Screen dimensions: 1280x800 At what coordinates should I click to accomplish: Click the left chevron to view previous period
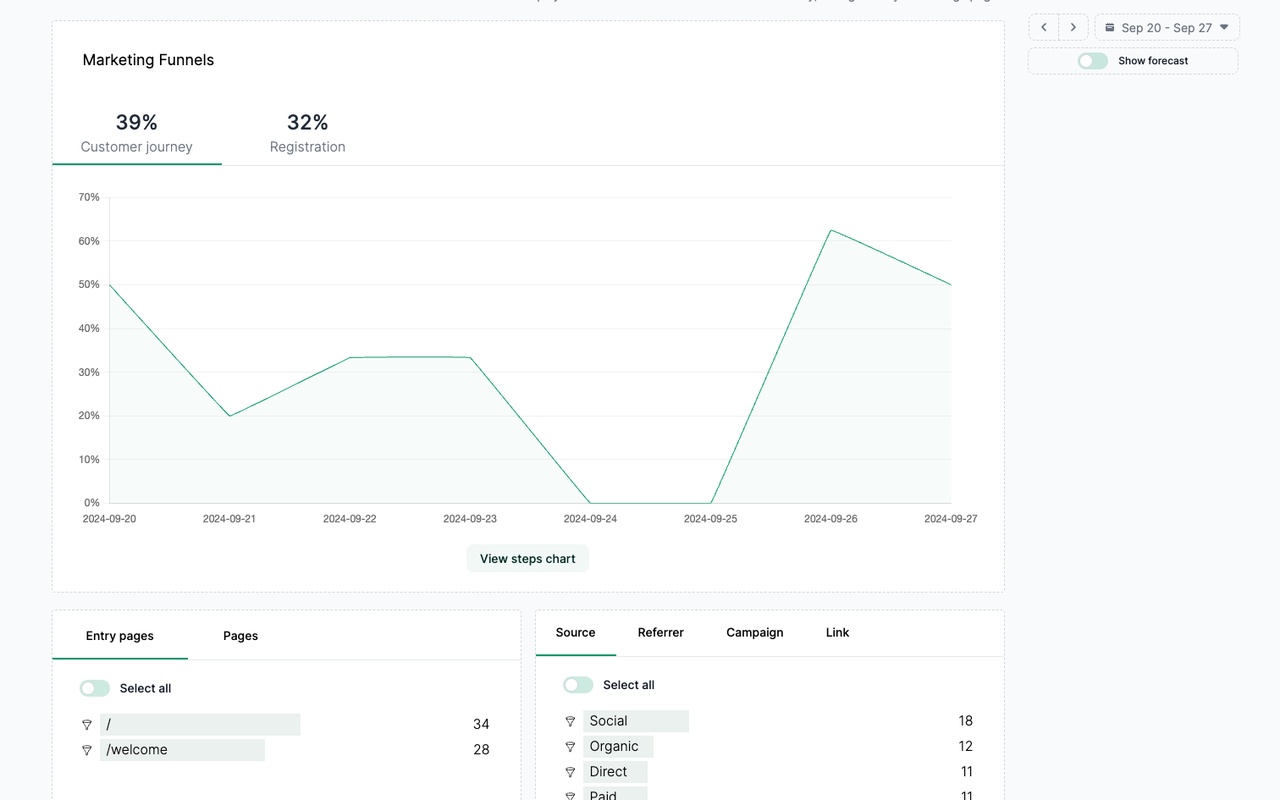[x=1043, y=27]
